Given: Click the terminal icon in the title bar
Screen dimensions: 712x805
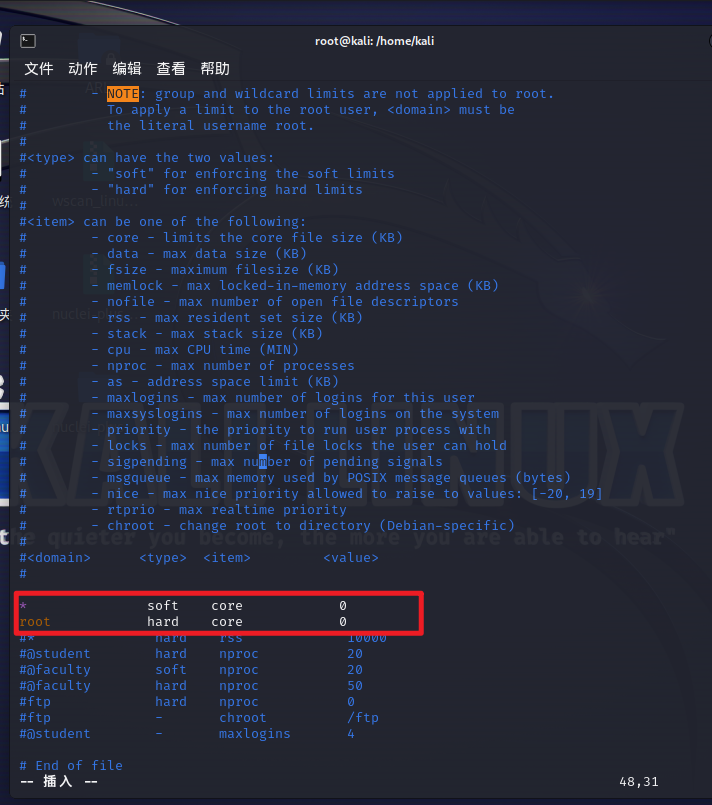Looking at the screenshot, I should coord(28,41).
